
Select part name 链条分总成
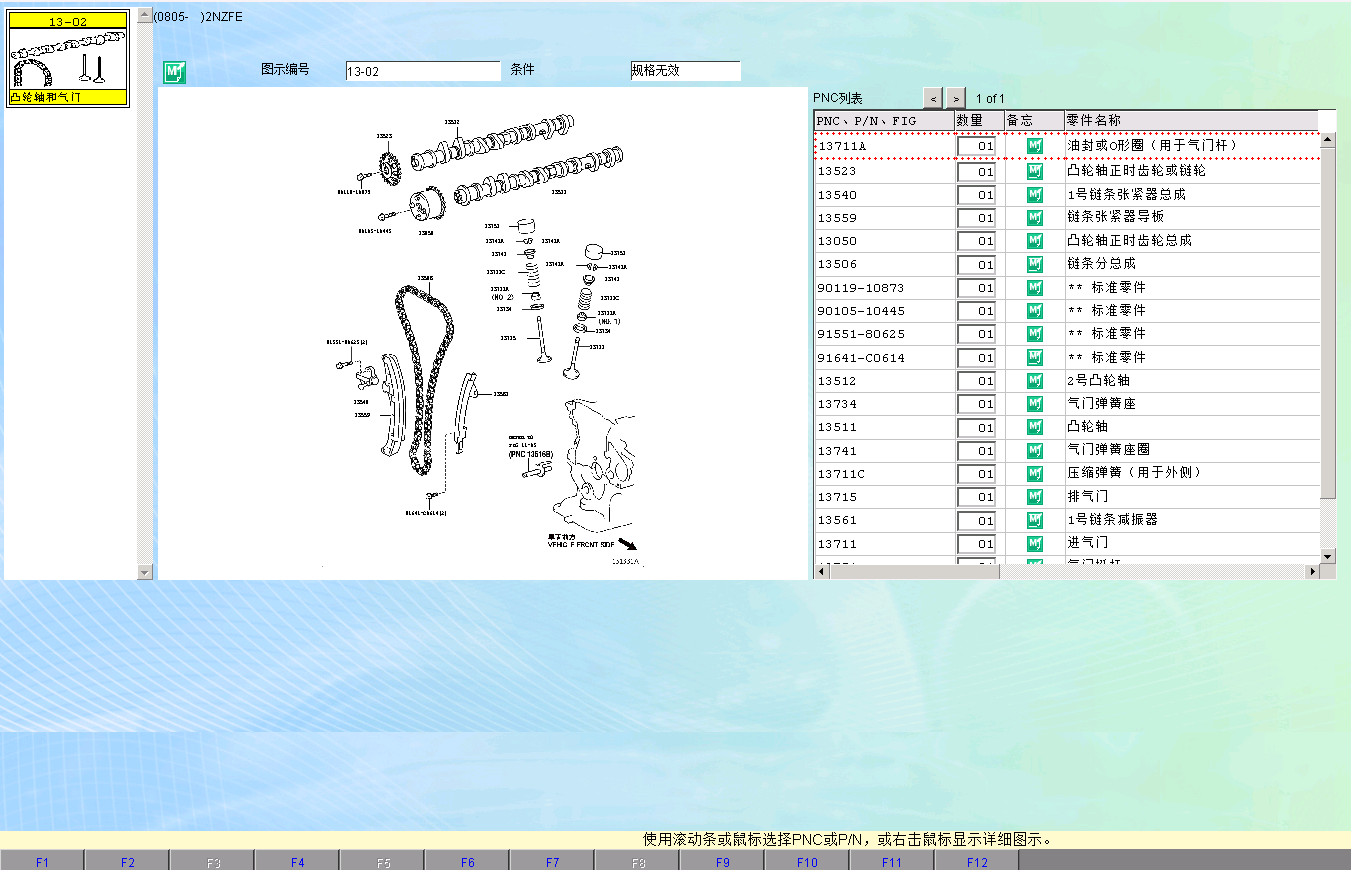tap(1101, 264)
